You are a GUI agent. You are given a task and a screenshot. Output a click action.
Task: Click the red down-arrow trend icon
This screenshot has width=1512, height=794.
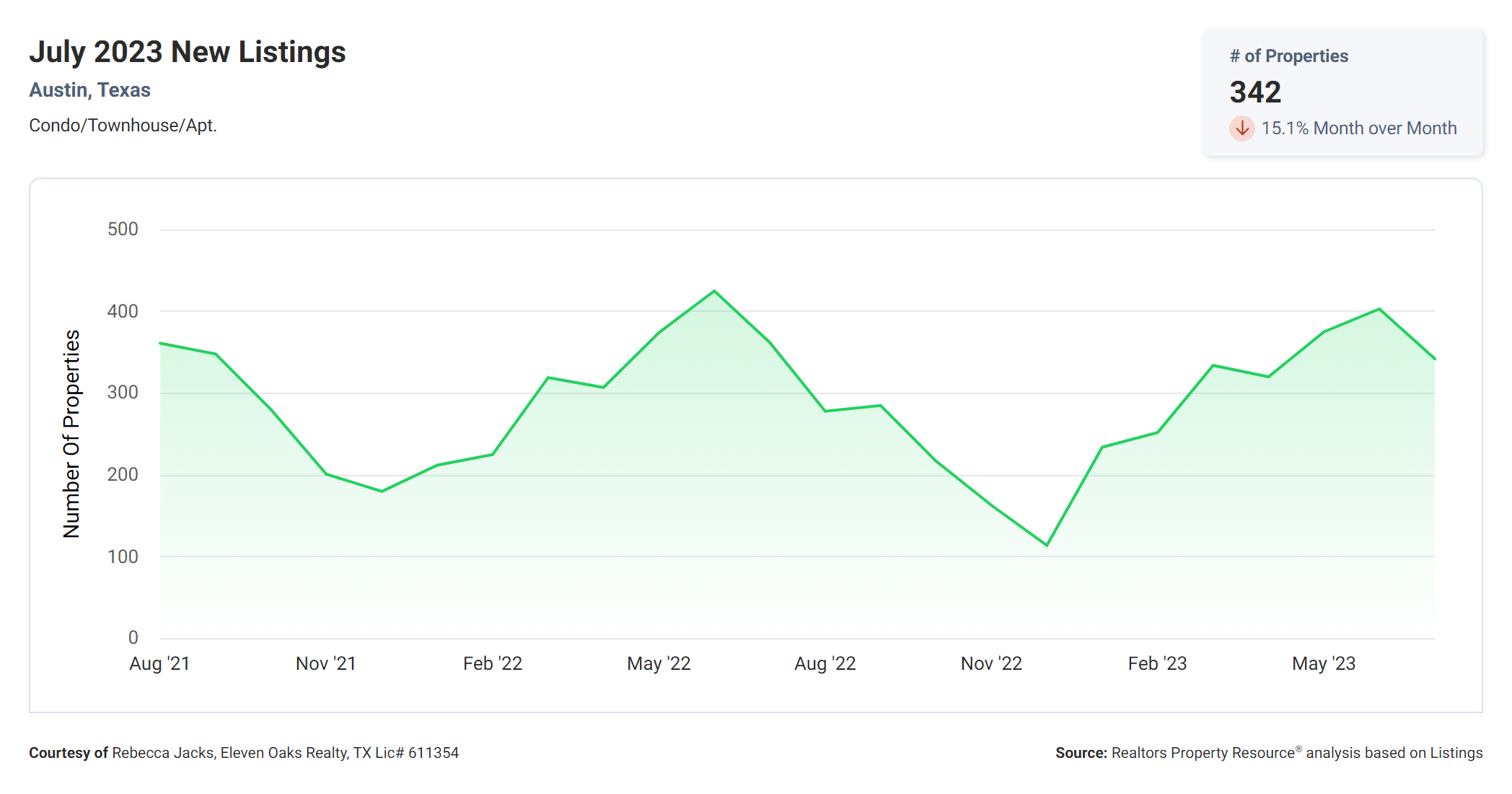click(x=1241, y=128)
